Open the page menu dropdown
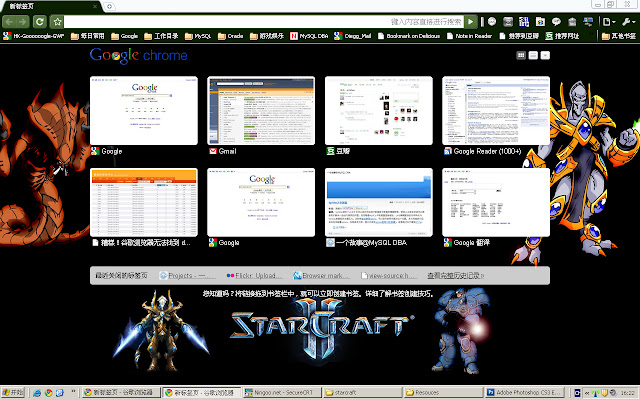The image size is (640, 400). click(609, 22)
